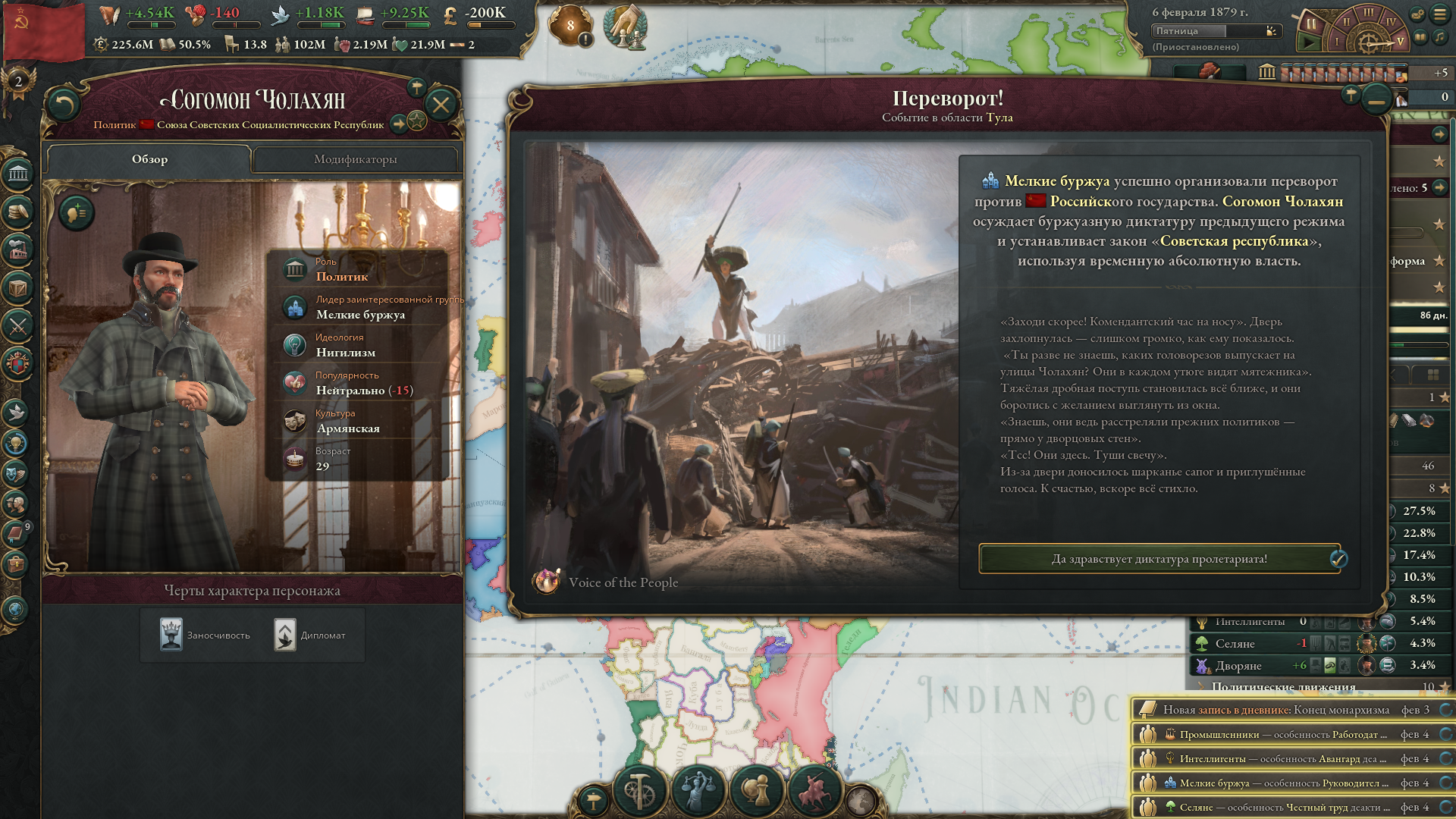Choose Да здравствует диктатура пролетариата option
The height and width of the screenshot is (819, 1456).
pos(1159,559)
